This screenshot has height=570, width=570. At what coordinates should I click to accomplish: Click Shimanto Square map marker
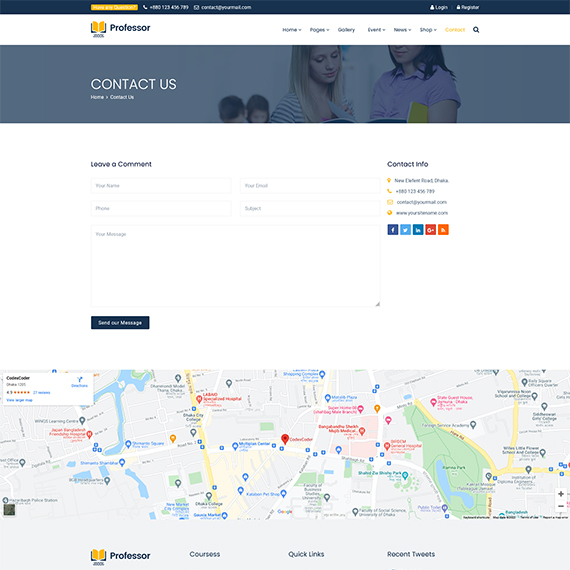pyautogui.click(x=128, y=444)
